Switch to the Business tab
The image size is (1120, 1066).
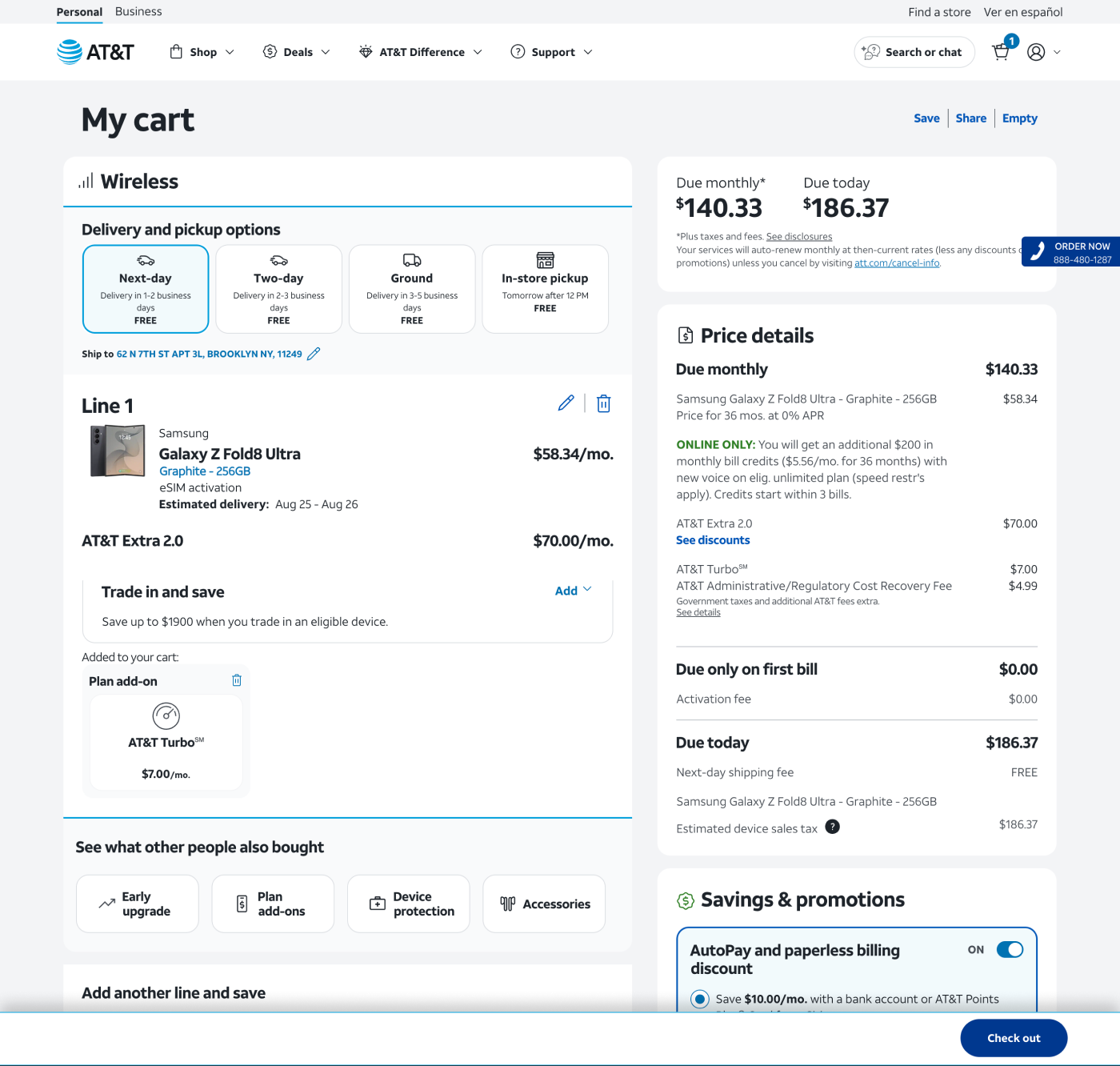coord(138,11)
